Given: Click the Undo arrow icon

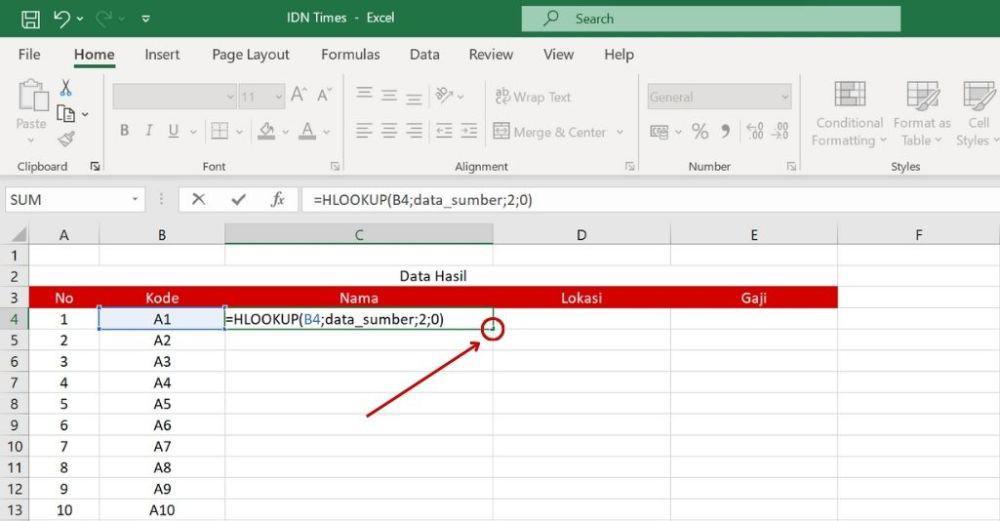Looking at the screenshot, I should pos(62,18).
